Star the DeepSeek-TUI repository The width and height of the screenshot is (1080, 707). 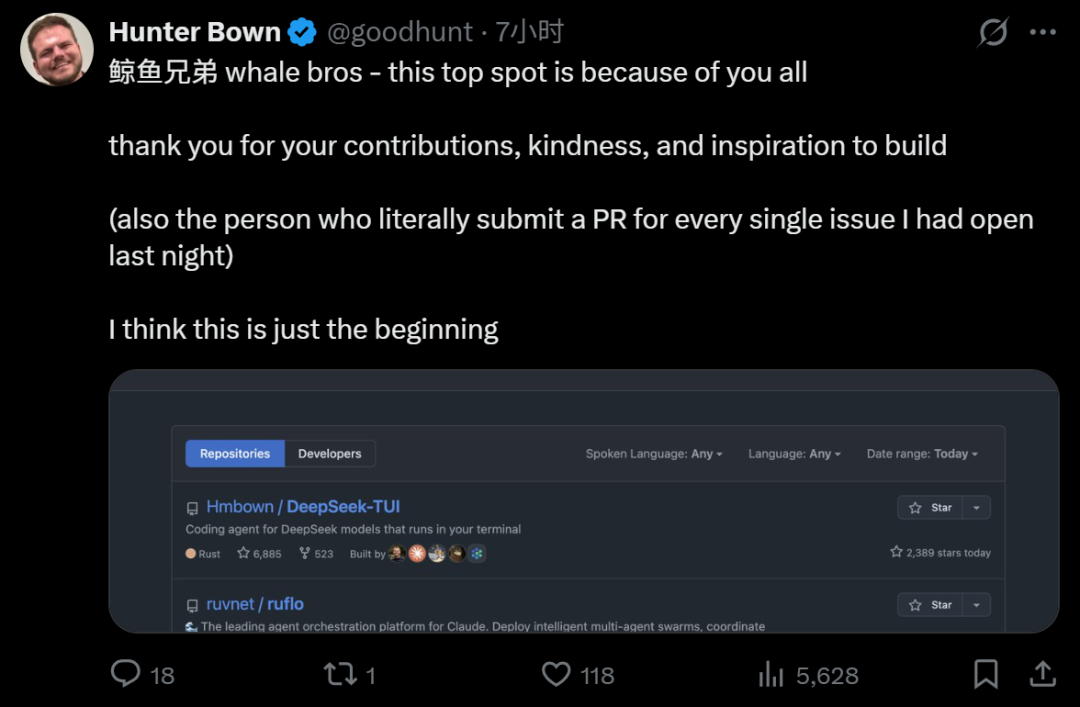[x=930, y=508]
